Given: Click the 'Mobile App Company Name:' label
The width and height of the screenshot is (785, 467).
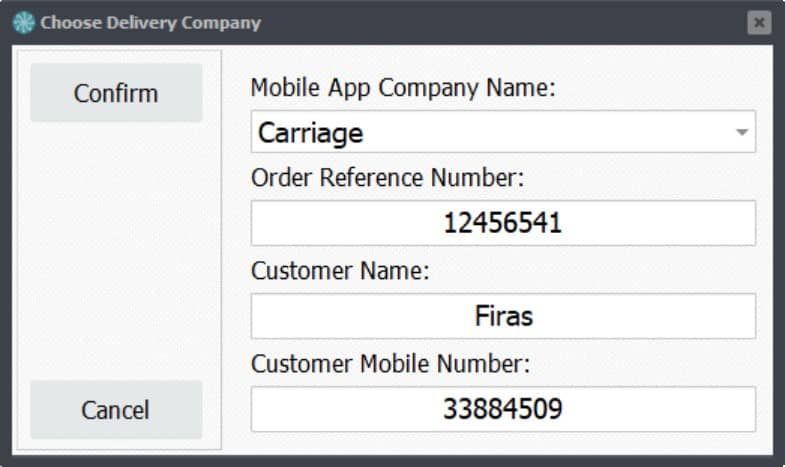Looking at the screenshot, I should click(403, 88).
